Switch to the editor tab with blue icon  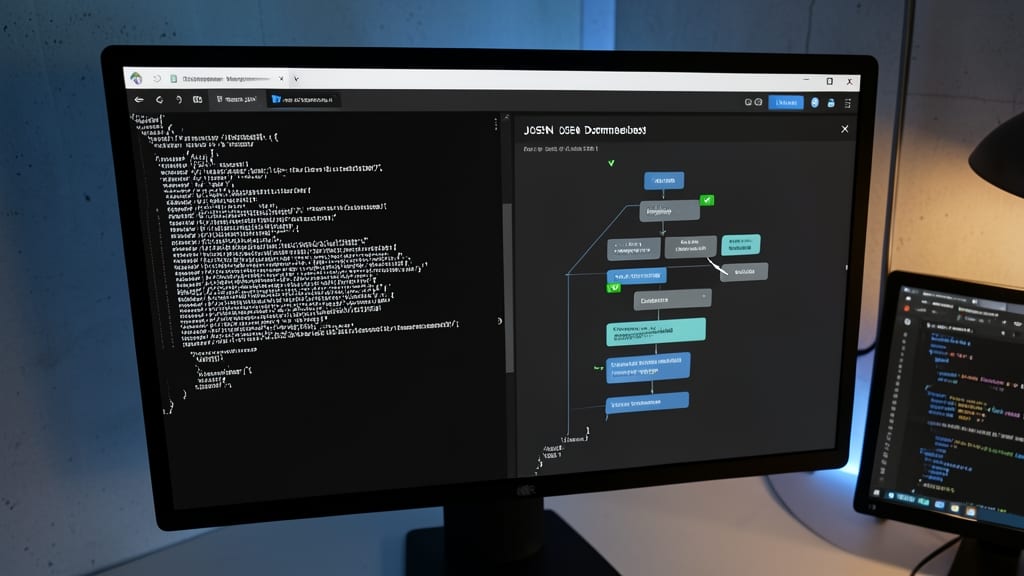pyautogui.click(x=302, y=100)
